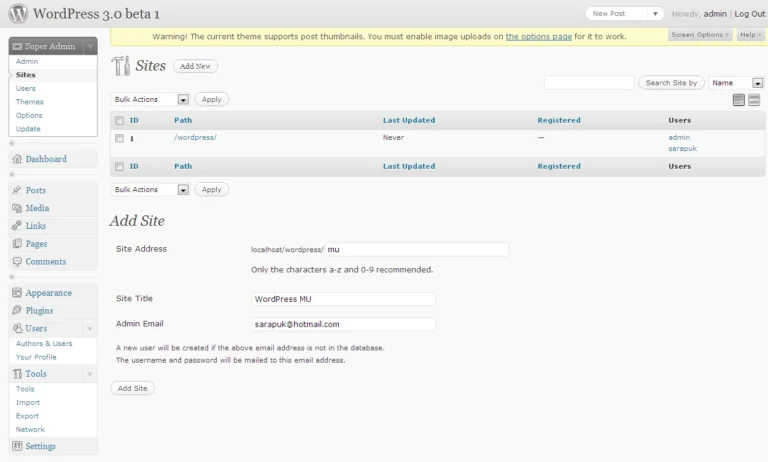
Task: Click the Dashboard house icon
Action: [x=17, y=159]
